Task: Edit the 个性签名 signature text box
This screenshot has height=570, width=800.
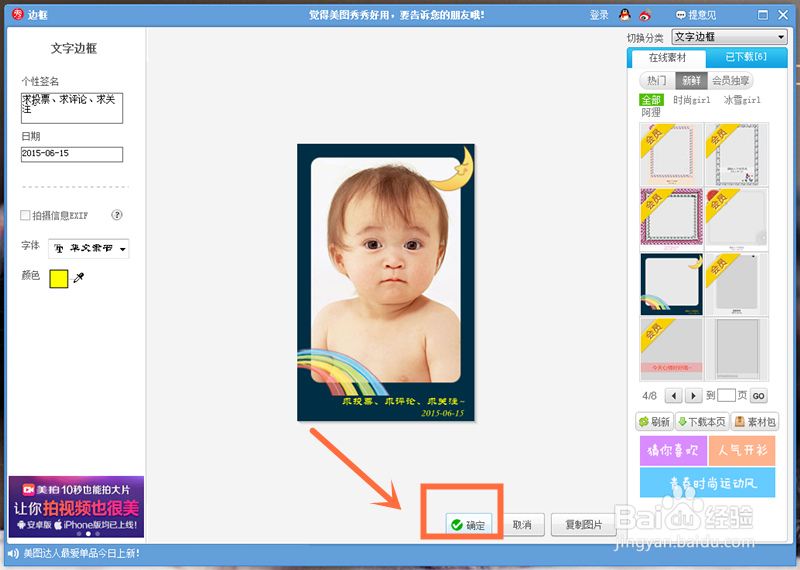Action: 72,108
